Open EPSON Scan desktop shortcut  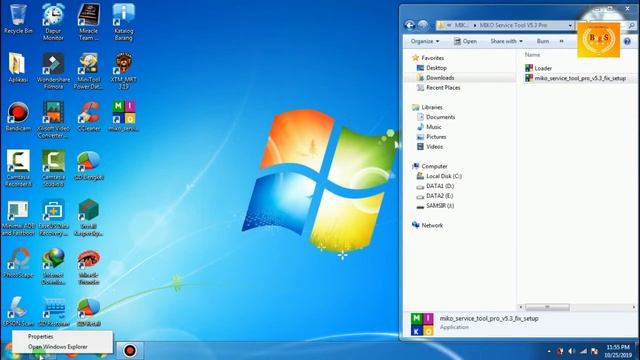(x=18, y=312)
